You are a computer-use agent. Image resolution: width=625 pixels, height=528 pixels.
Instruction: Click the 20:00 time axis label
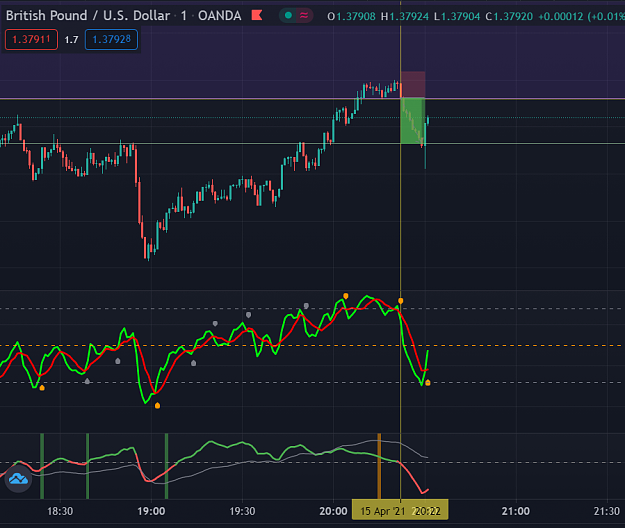333,511
